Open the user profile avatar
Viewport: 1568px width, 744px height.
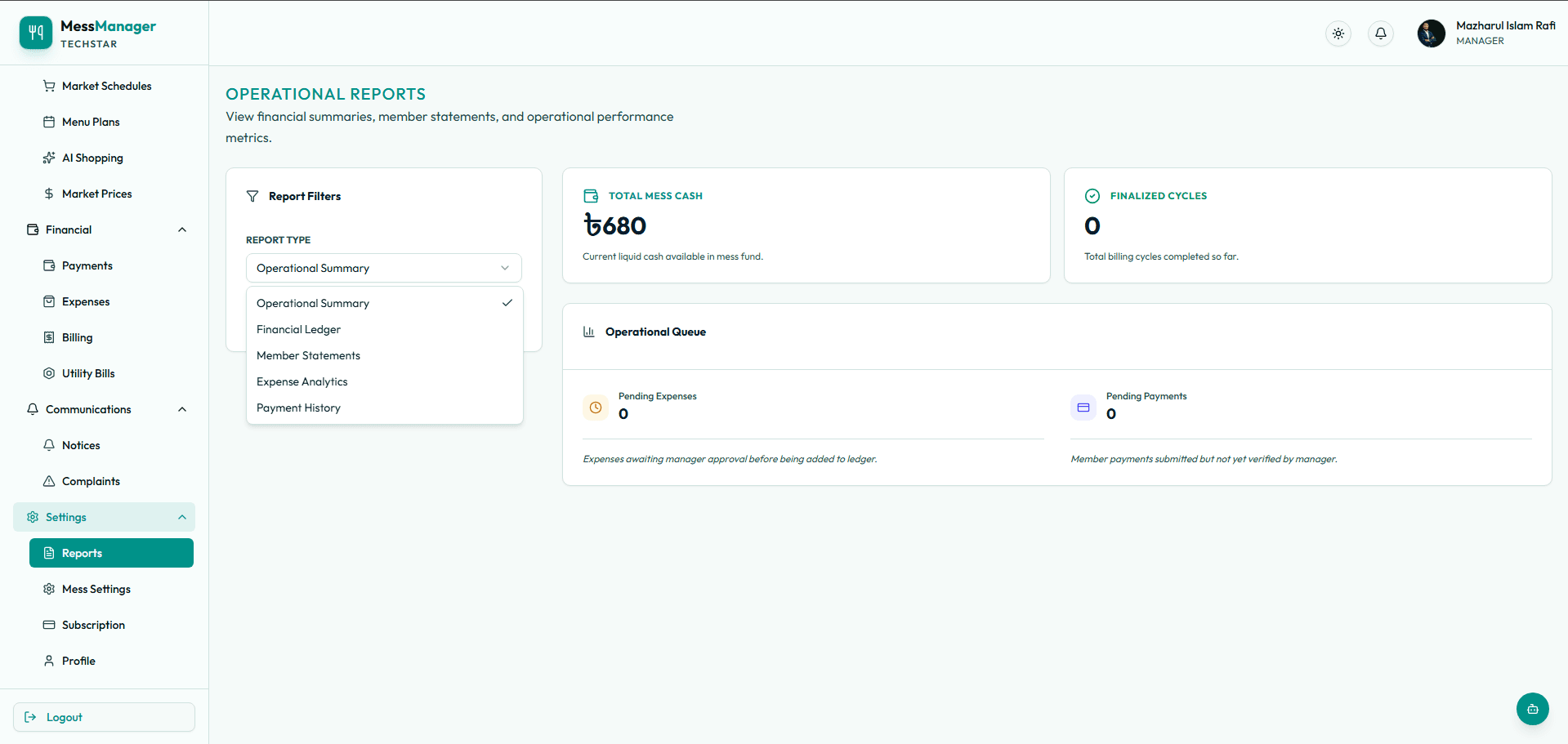(1432, 33)
